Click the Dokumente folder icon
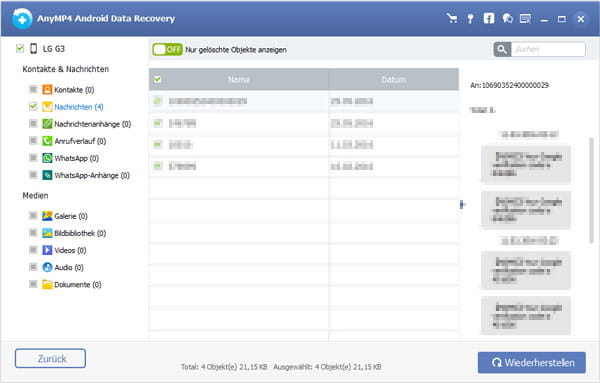This screenshot has height=383, width=600. (x=47, y=284)
